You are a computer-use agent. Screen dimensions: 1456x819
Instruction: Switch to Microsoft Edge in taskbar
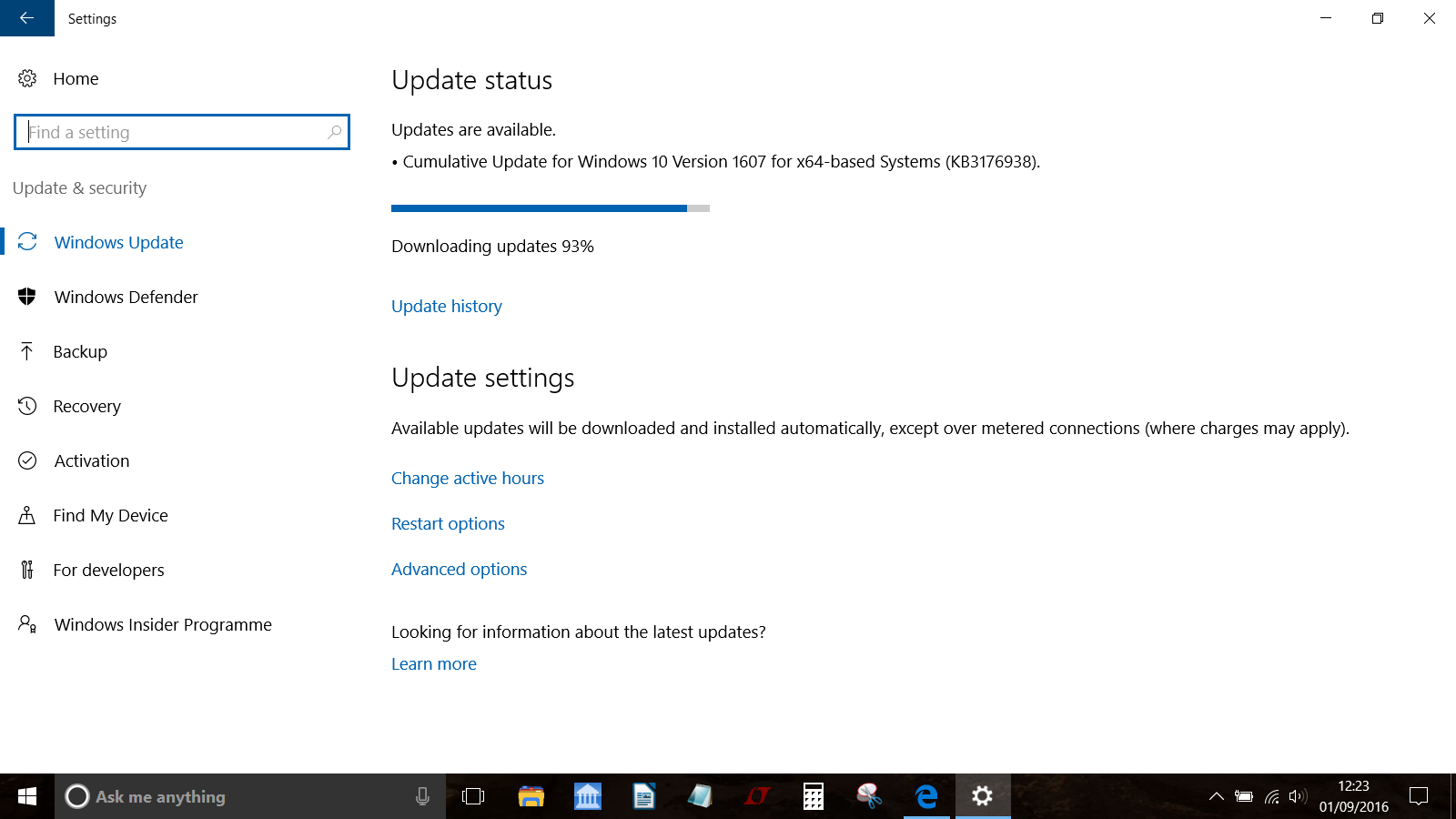[926, 796]
